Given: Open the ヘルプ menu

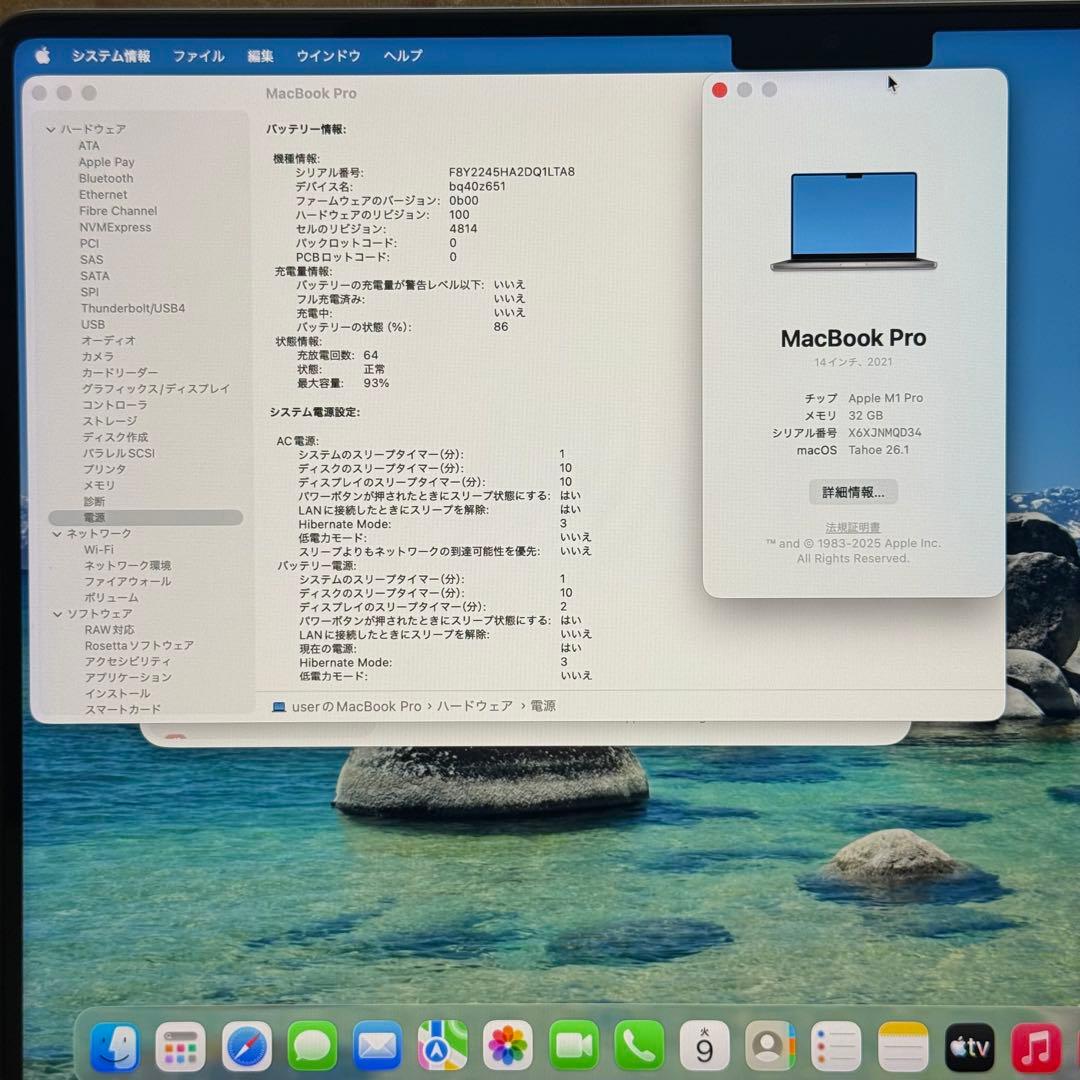Looking at the screenshot, I should click(x=403, y=55).
